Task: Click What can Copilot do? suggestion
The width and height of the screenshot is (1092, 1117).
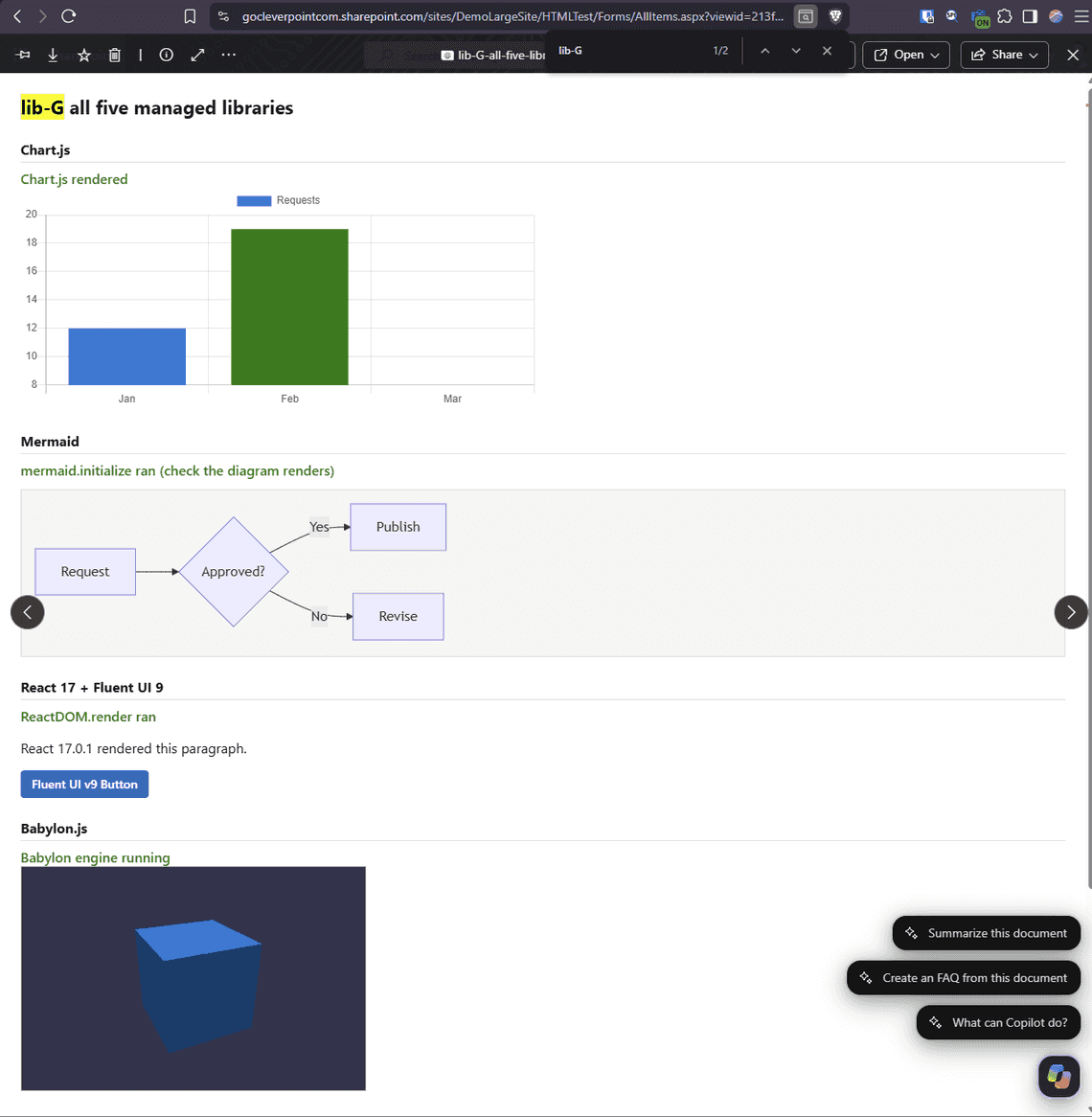Action: click(999, 1022)
